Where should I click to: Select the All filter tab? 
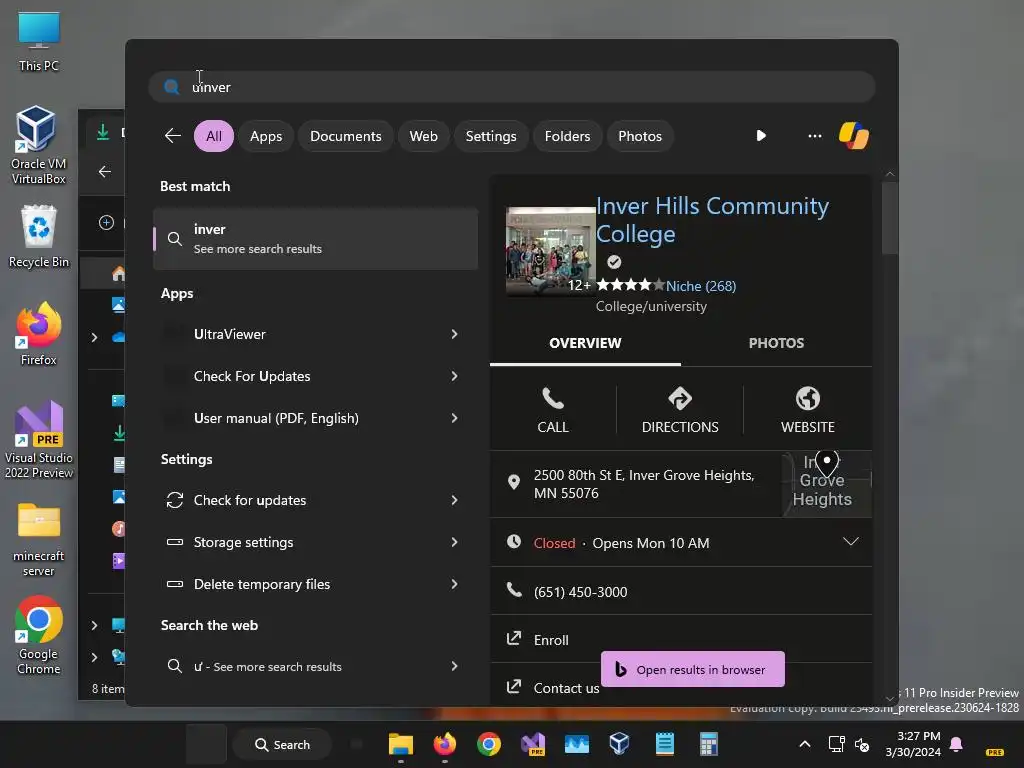point(214,136)
